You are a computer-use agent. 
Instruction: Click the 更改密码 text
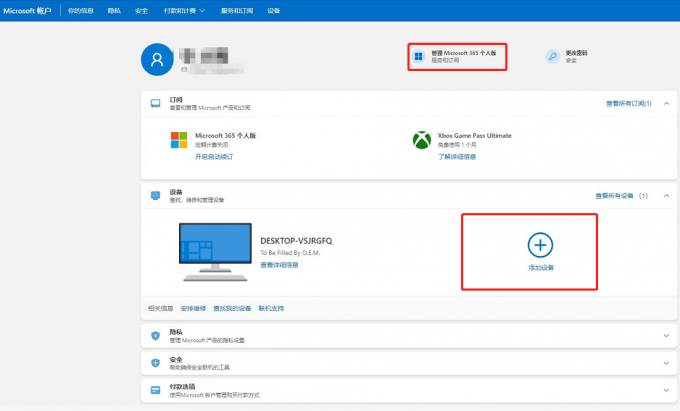pyautogui.click(x=576, y=53)
